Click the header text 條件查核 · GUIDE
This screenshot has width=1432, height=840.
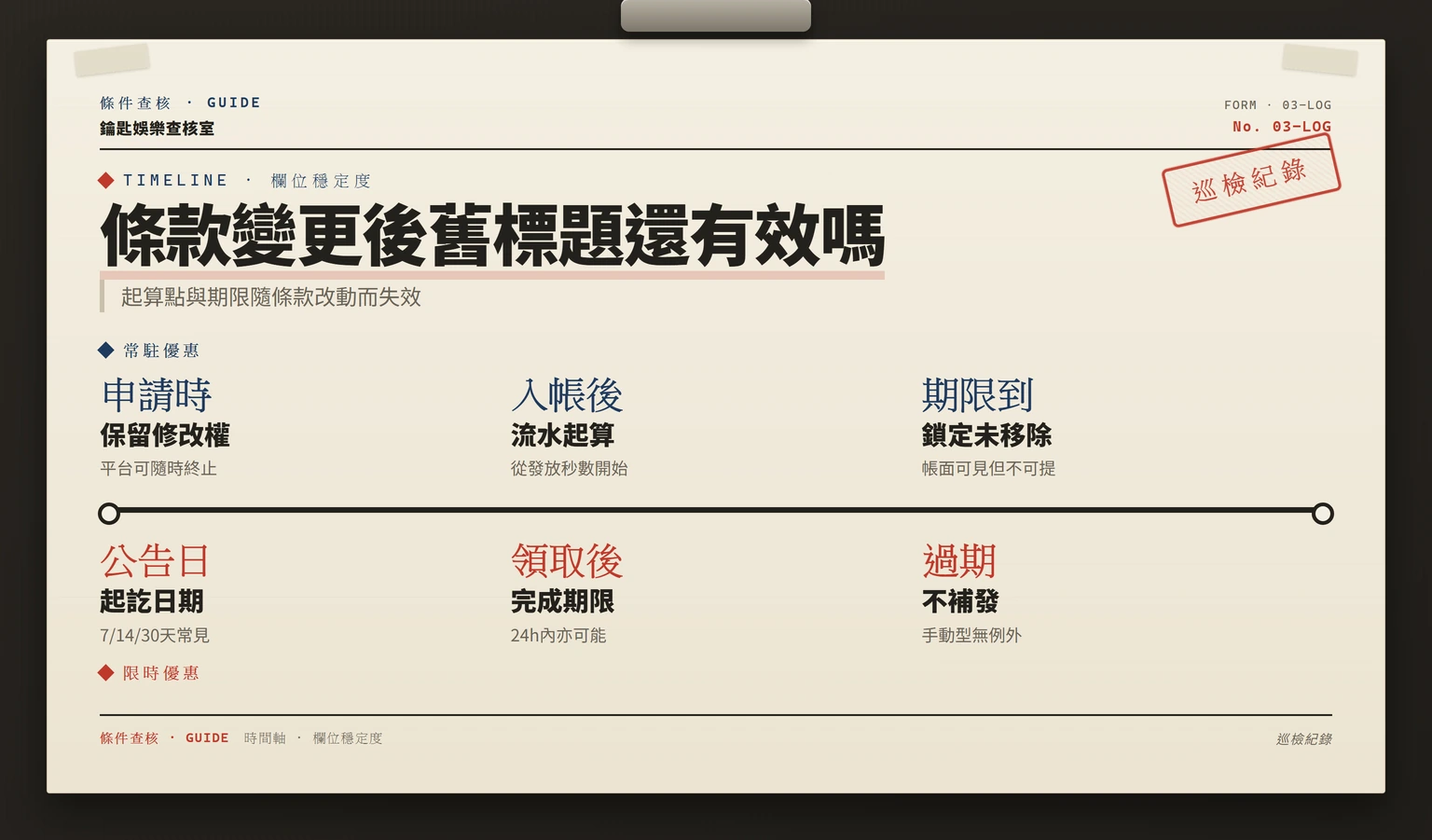181,103
